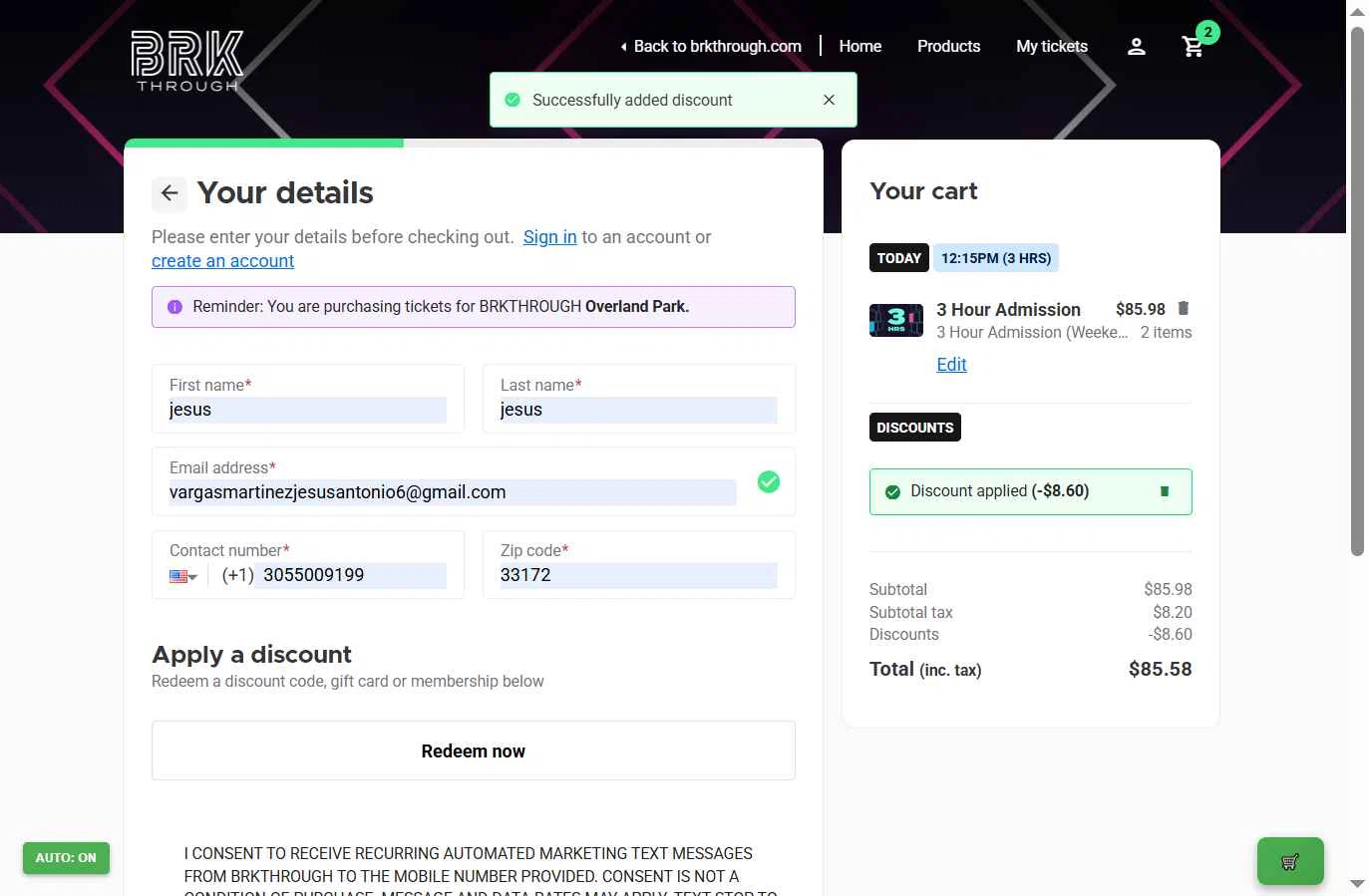1369x896 pixels.
Task: Dismiss the Successfully added discount notification
Action: pyautogui.click(x=829, y=100)
